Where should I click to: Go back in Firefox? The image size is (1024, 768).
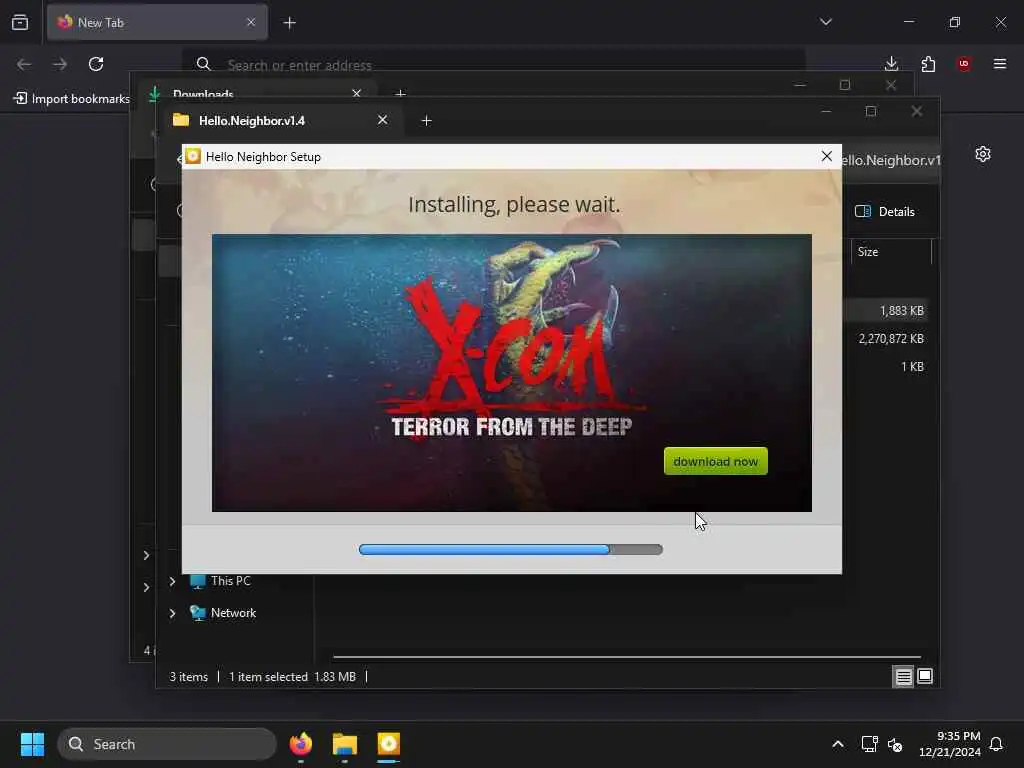[24, 64]
